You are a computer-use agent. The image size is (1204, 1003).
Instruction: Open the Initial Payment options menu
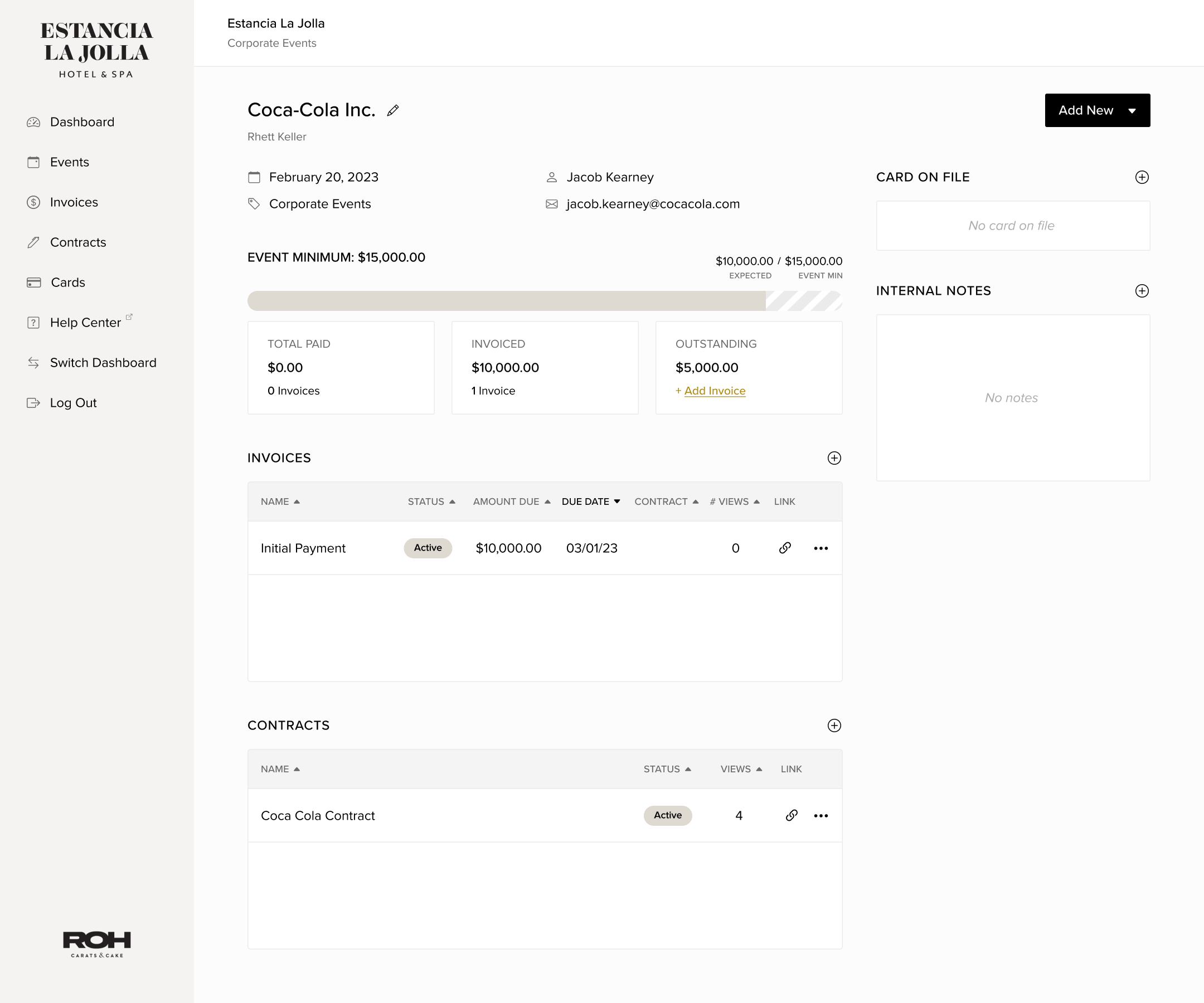pyautogui.click(x=821, y=548)
